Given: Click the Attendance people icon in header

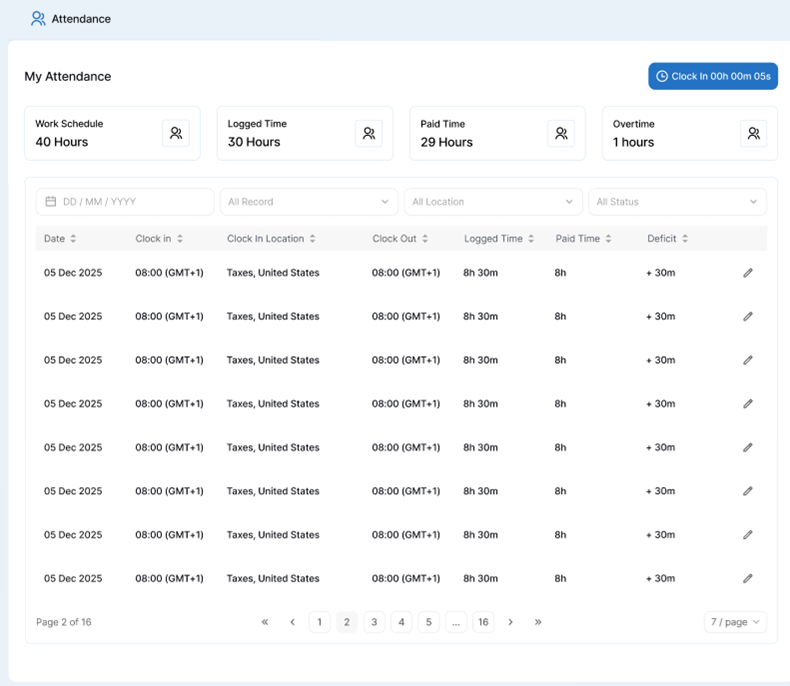Looking at the screenshot, I should (38, 19).
